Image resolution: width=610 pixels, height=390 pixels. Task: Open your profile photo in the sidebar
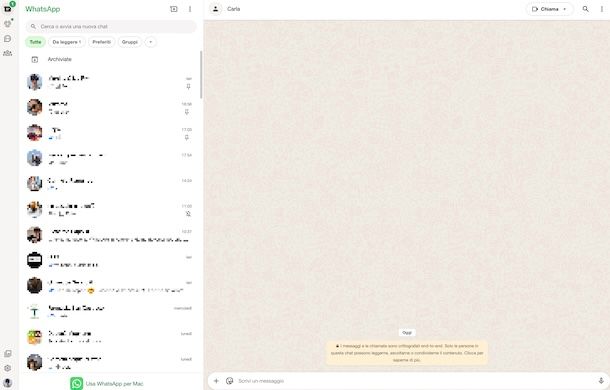pyautogui.click(x=7, y=383)
